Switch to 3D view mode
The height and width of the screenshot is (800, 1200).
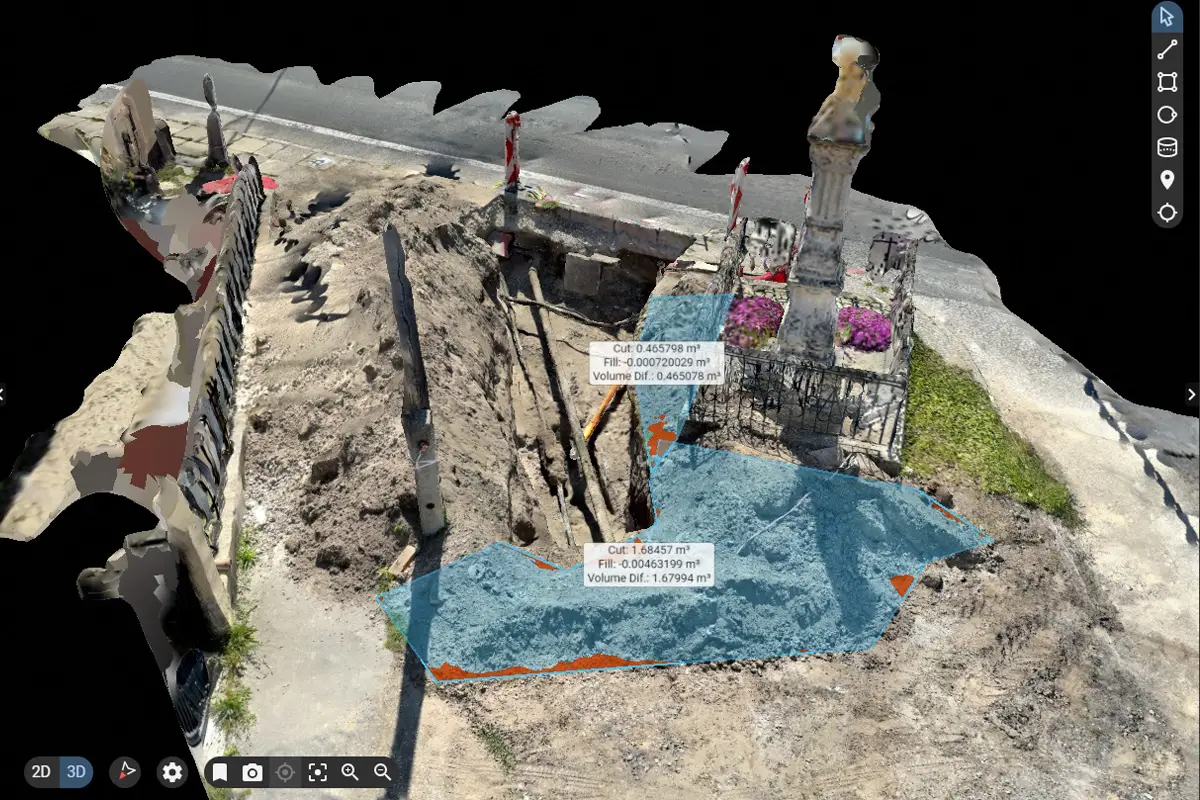pyautogui.click(x=75, y=772)
